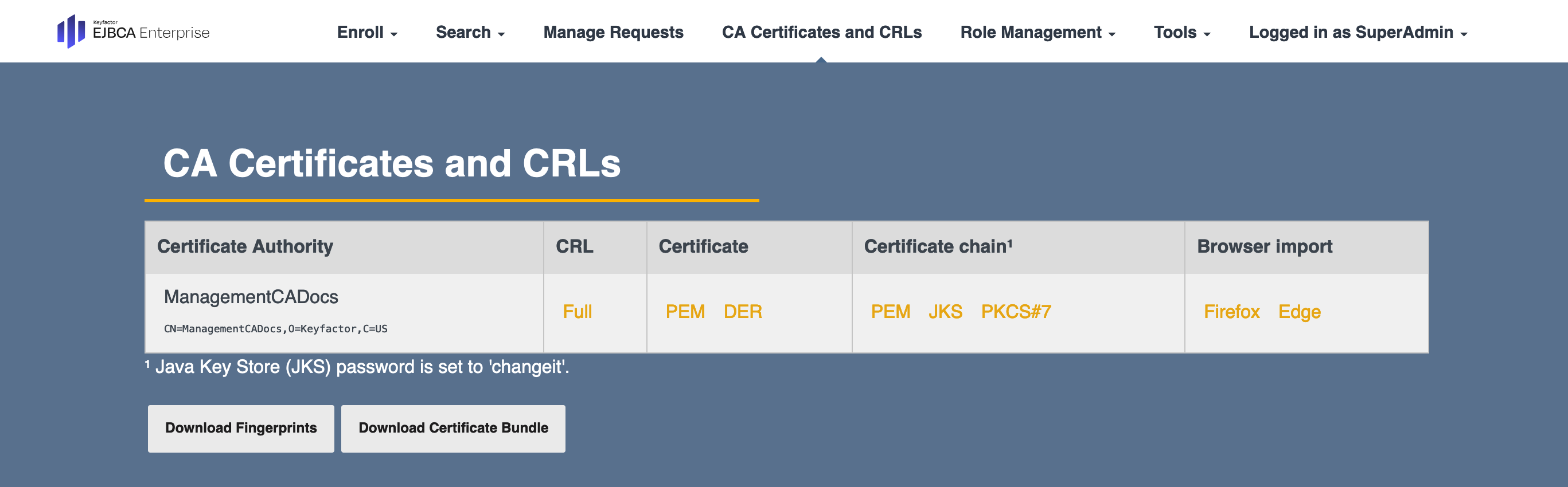1568x487 pixels.
Task: Click Download Fingerprints button
Action: 240,428
